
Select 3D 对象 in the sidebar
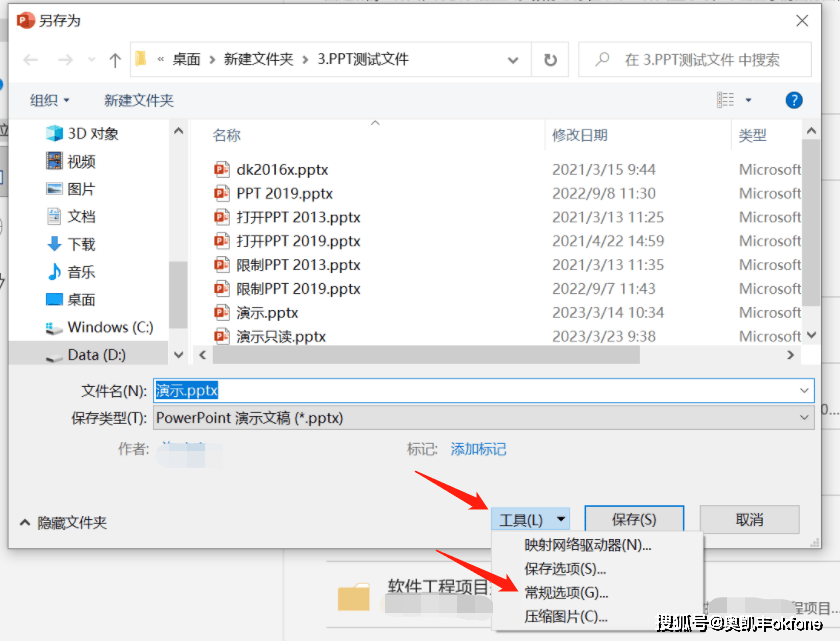[x=82, y=133]
